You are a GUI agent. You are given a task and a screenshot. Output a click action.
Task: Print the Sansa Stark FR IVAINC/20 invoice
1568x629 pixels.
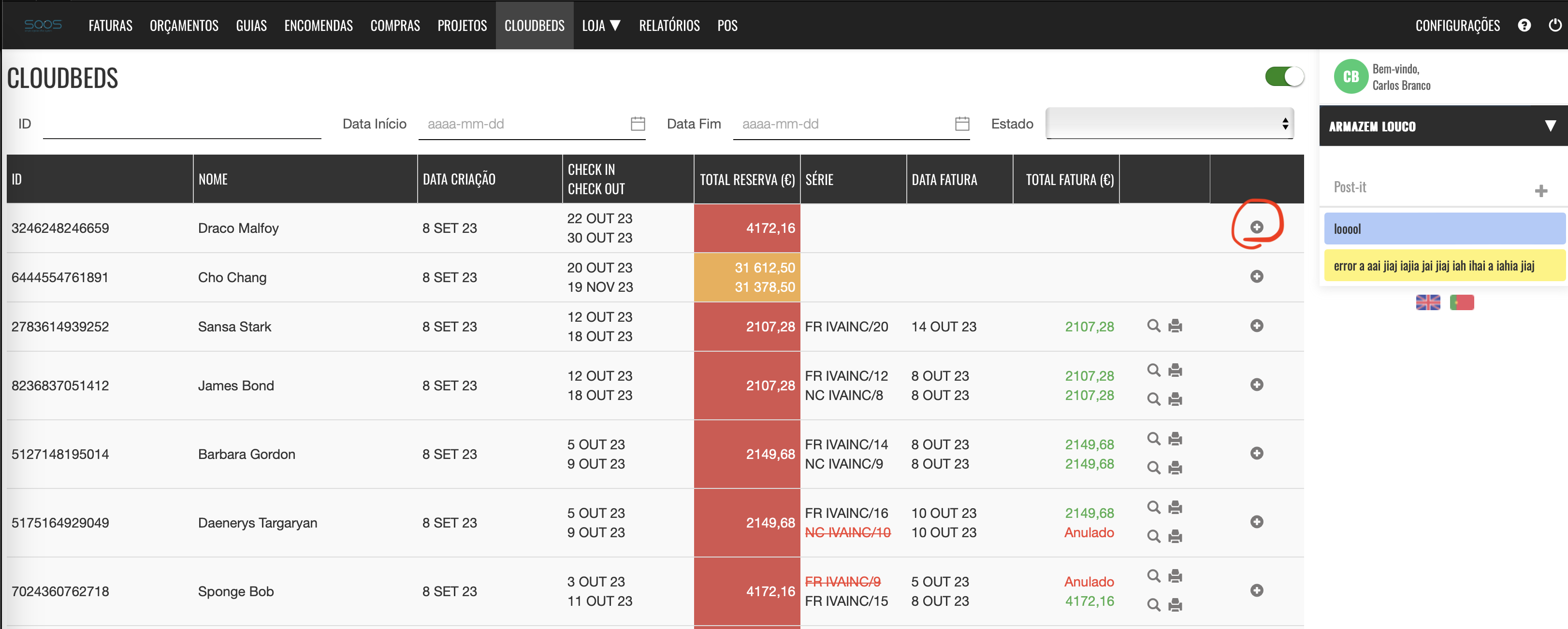tap(1176, 326)
